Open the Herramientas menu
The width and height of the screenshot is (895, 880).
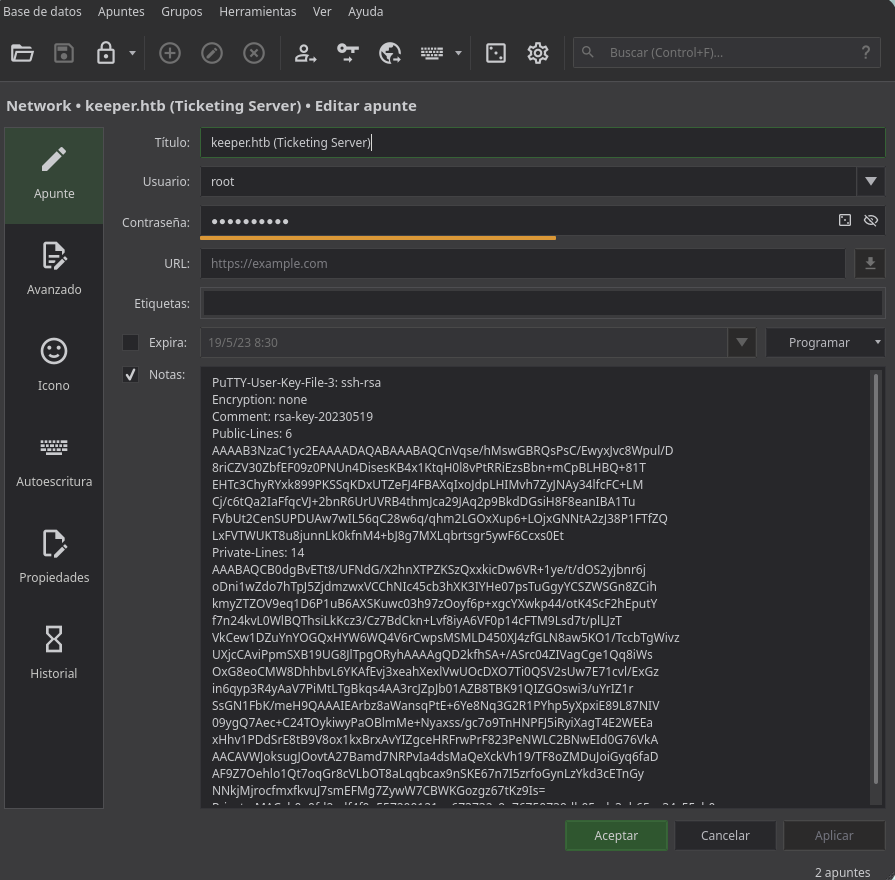[258, 12]
